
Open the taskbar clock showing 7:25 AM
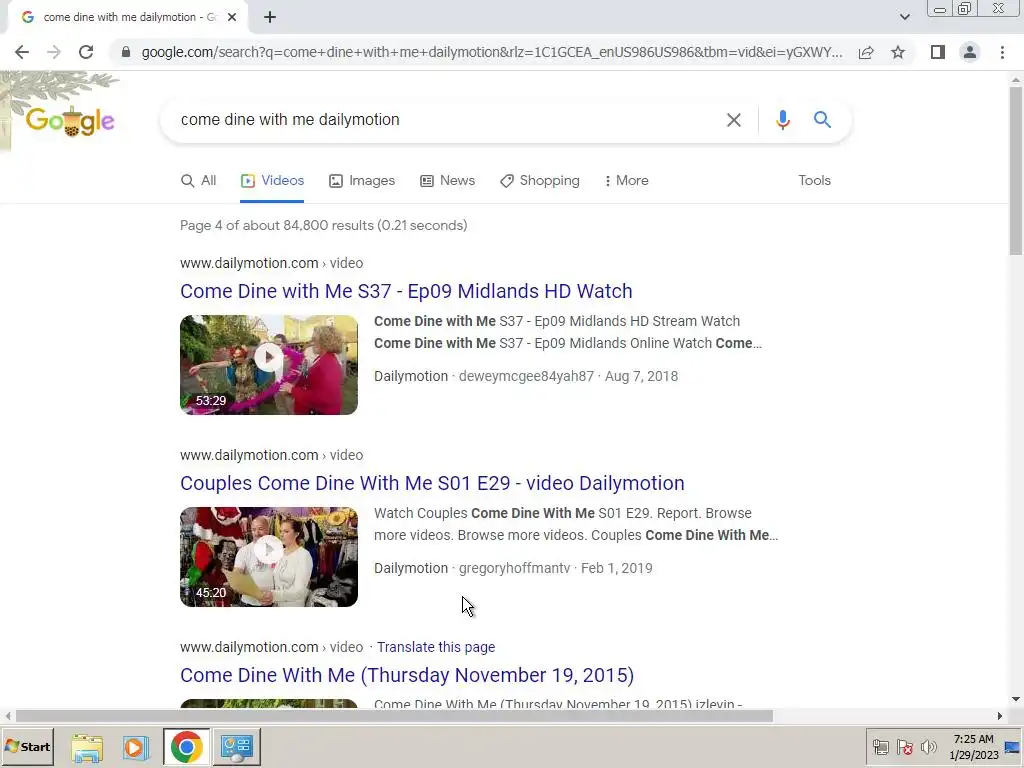click(x=974, y=747)
